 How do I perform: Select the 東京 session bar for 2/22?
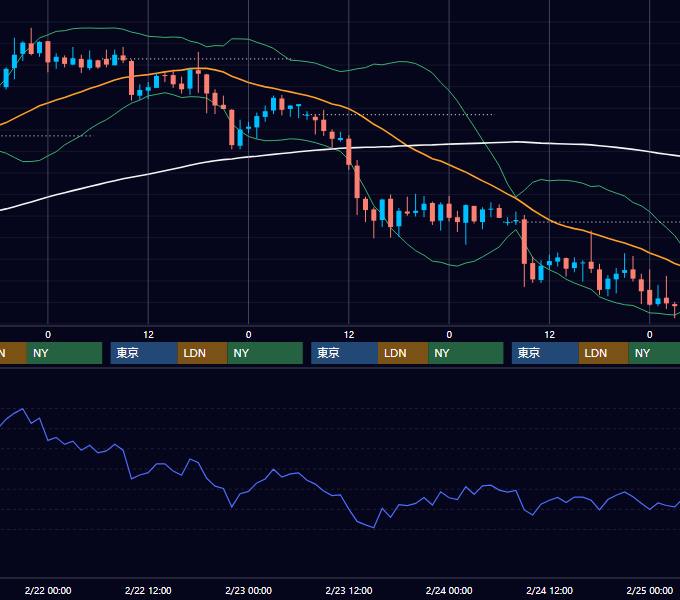[144, 353]
